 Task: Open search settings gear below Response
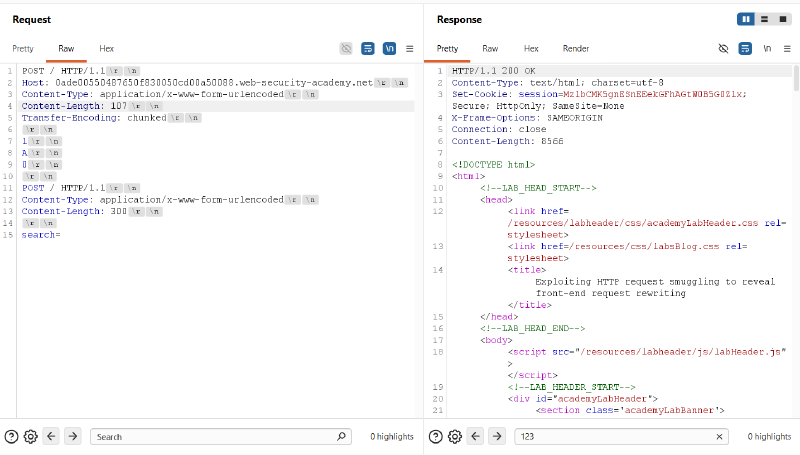(x=455, y=437)
